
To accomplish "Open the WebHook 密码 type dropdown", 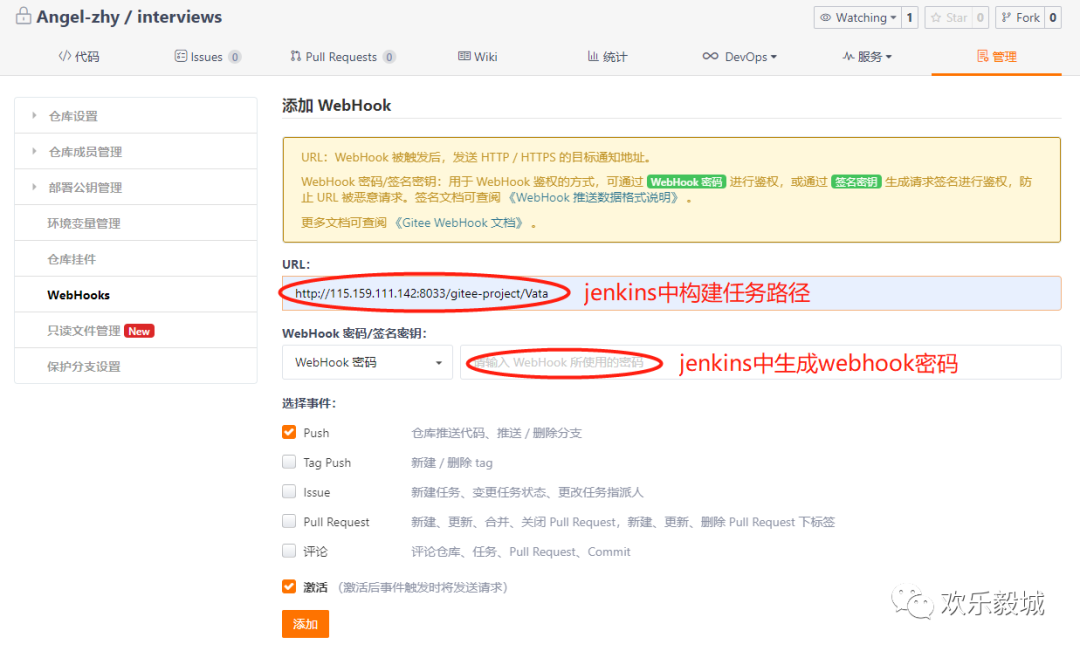I will [367, 362].
